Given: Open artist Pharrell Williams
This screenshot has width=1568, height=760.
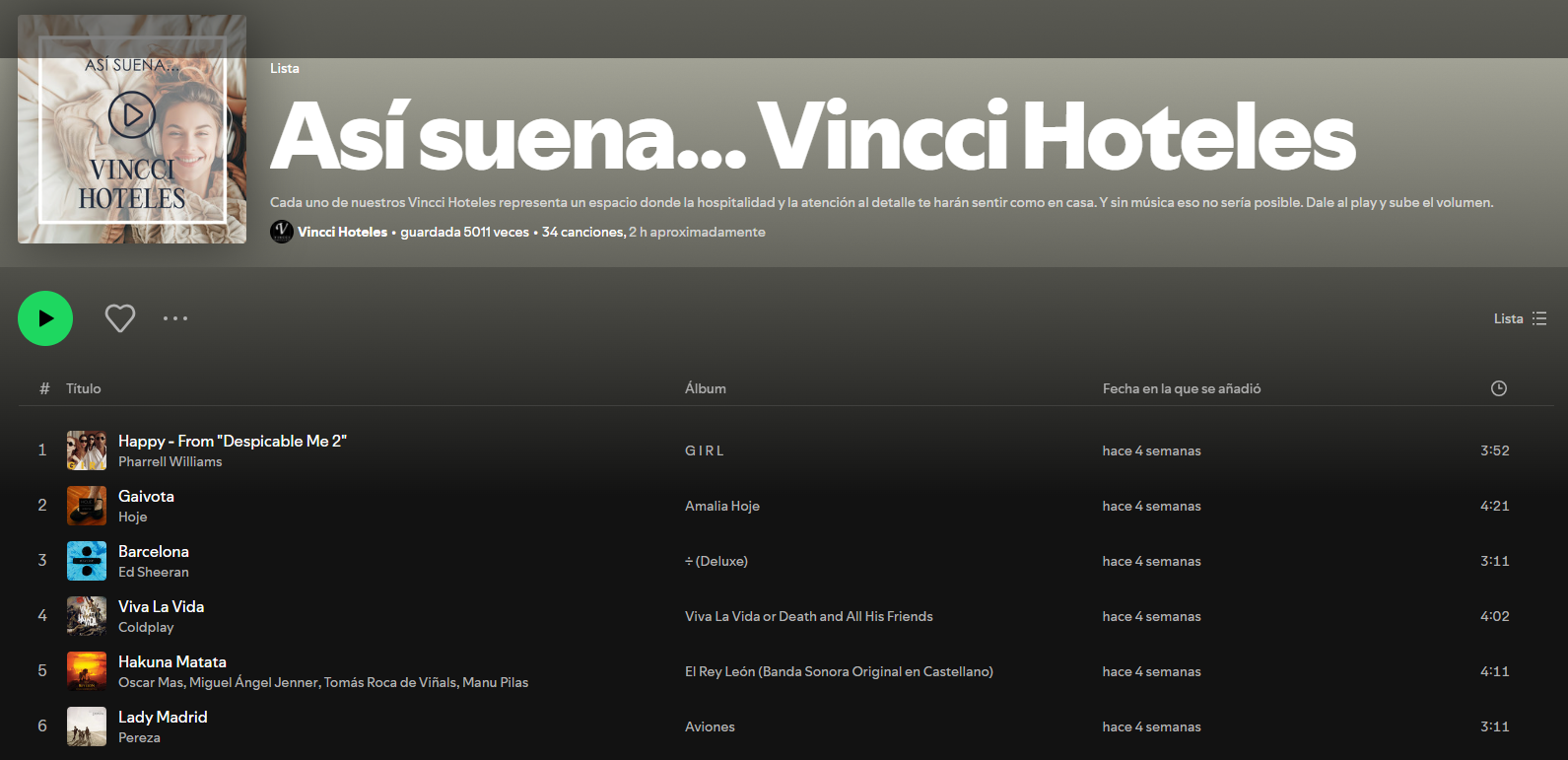Looking at the screenshot, I should coord(170,461).
